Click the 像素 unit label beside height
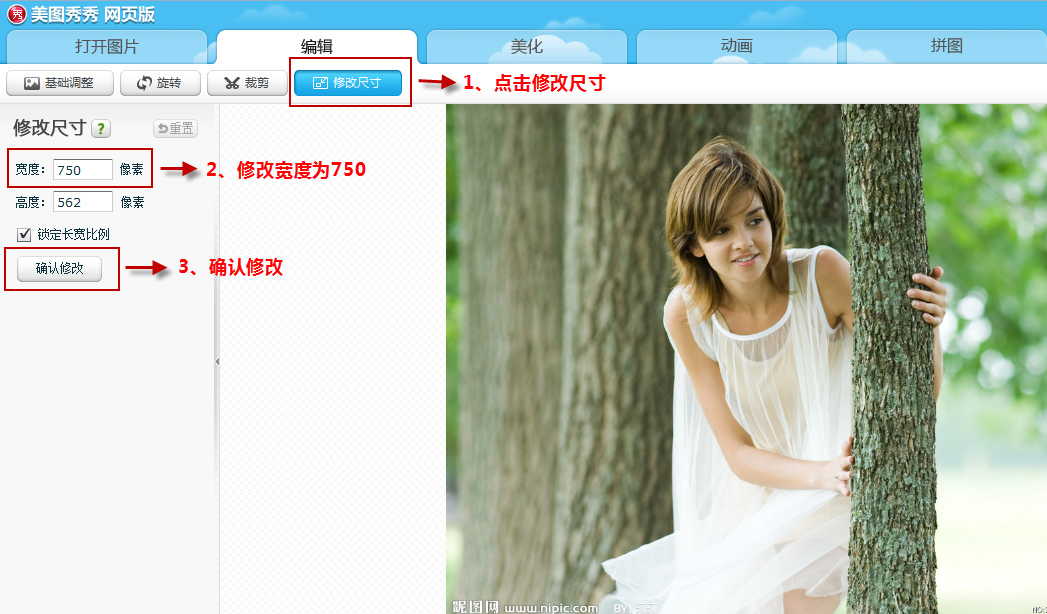The width and height of the screenshot is (1047, 614). [x=132, y=202]
